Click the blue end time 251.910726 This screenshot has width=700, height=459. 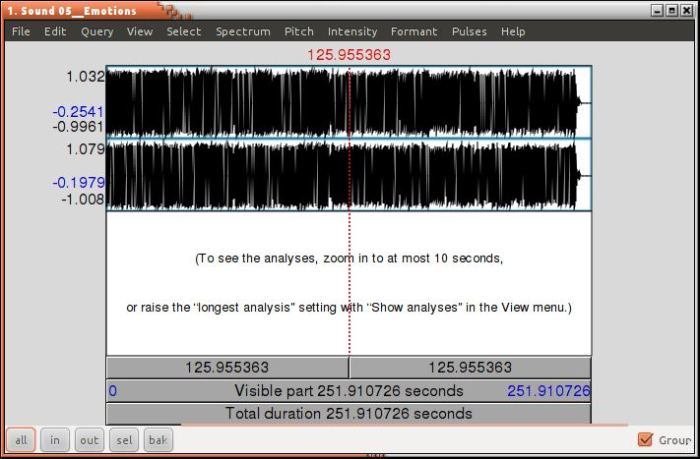[x=549, y=391]
